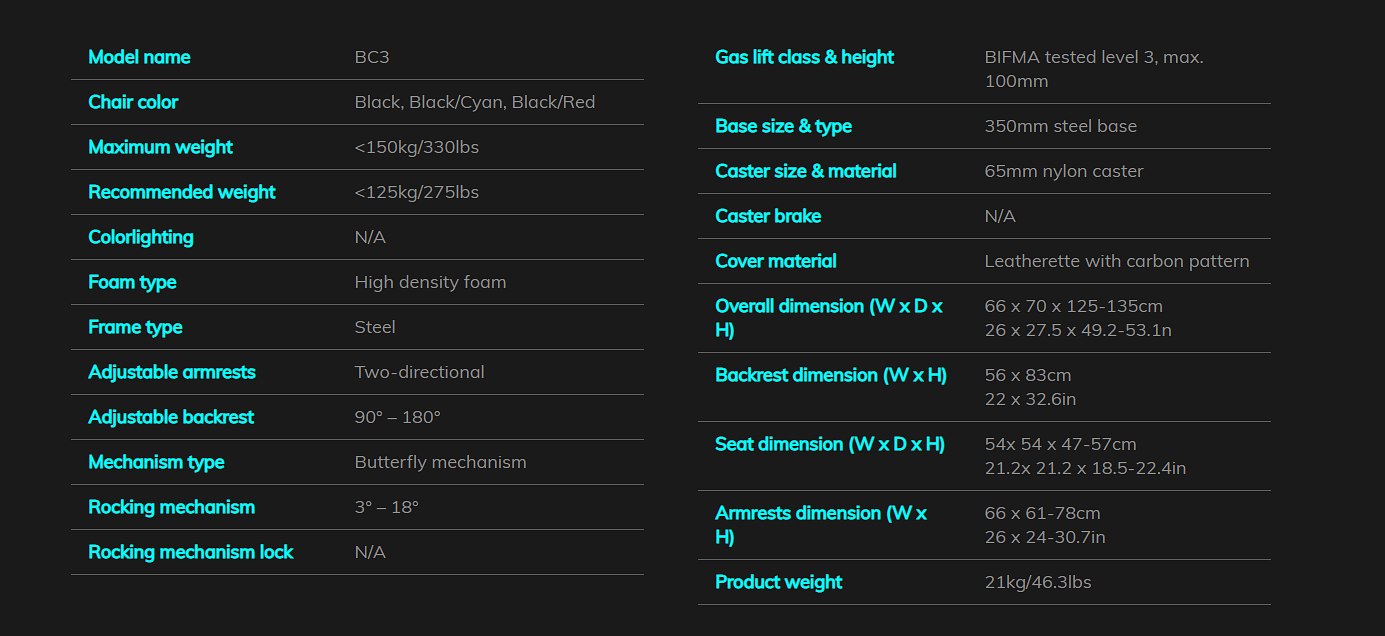
Task: Click the Caster size & material label
Action: (x=806, y=171)
